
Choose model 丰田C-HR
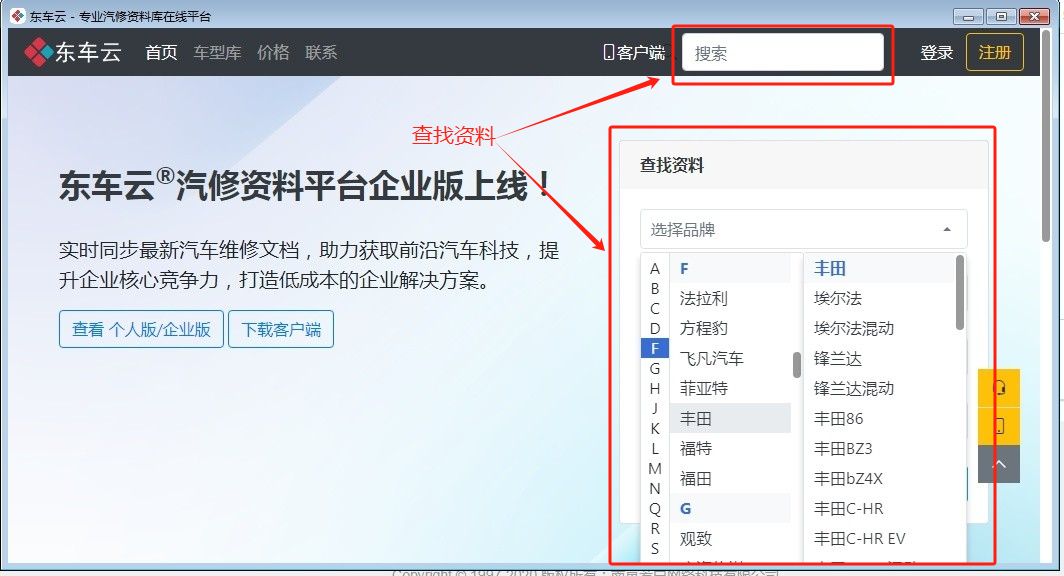pos(879,508)
